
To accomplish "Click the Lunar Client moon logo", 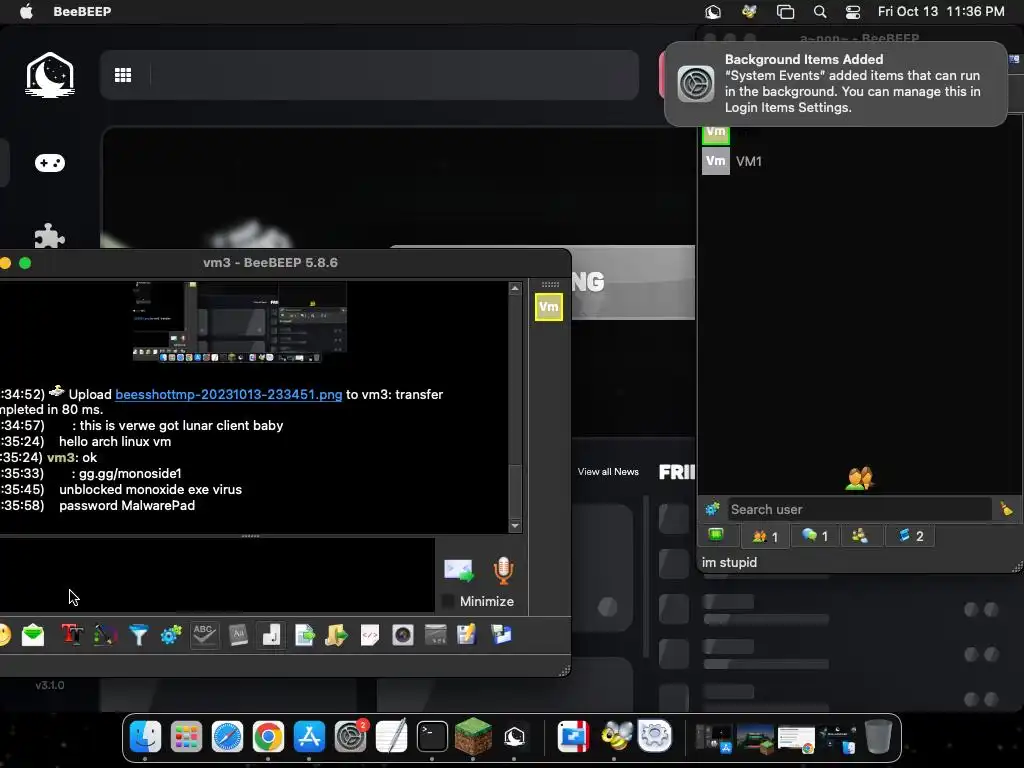I will click(50, 75).
